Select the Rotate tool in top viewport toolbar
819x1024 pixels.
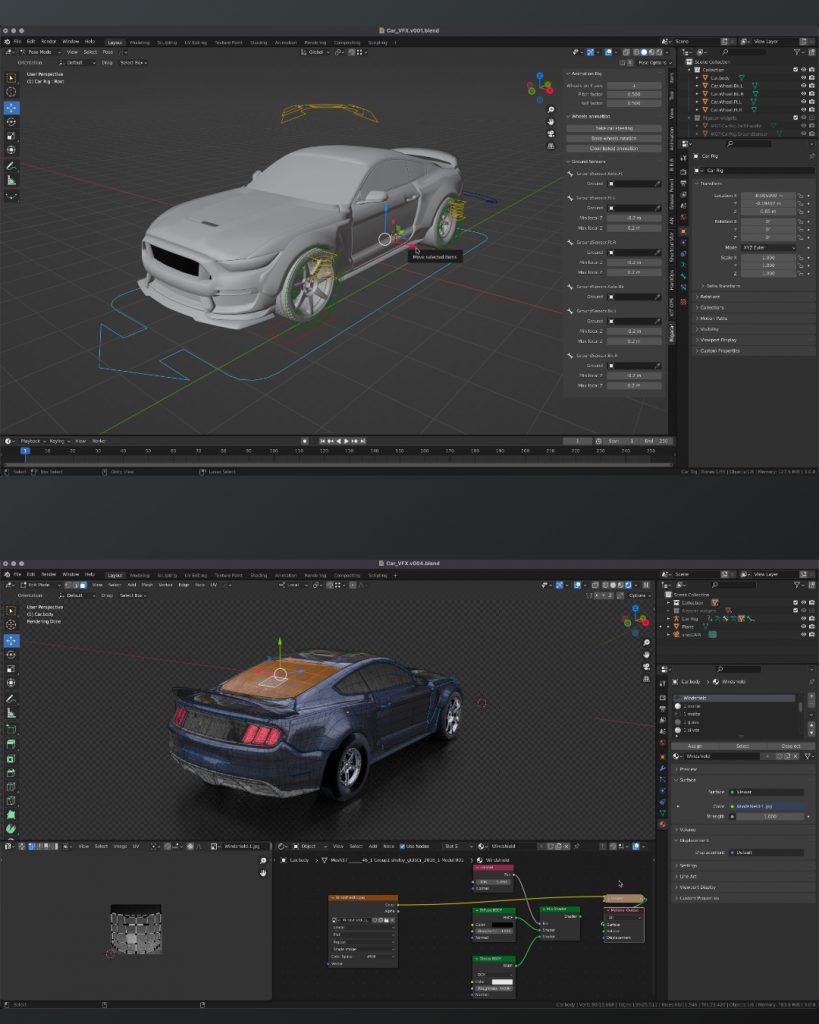coord(12,121)
